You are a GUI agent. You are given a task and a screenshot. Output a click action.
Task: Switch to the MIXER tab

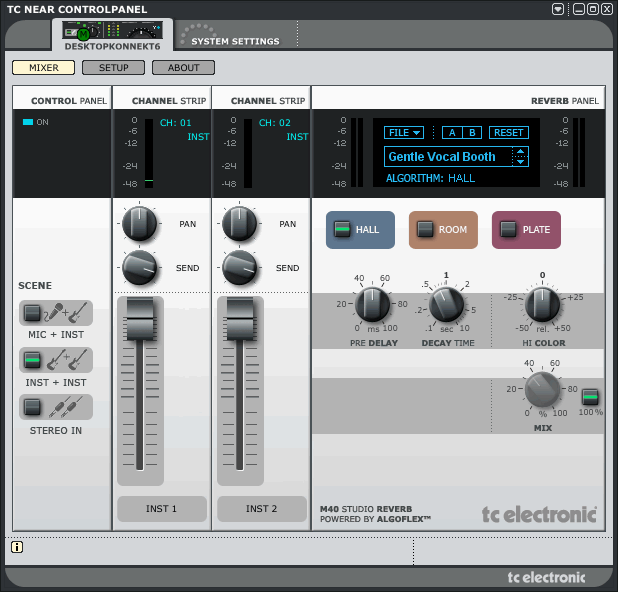click(x=43, y=67)
